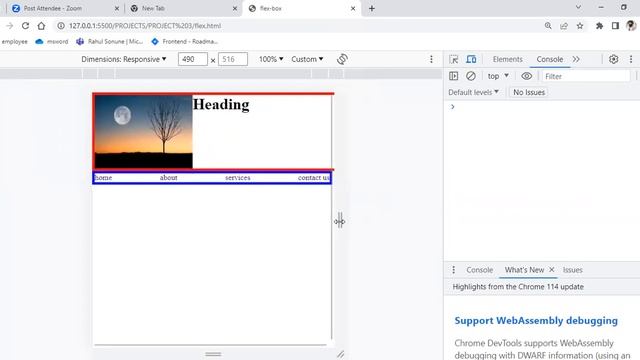Go to the browser home page icon
The height and width of the screenshot is (360, 640).
[x=41, y=26]
